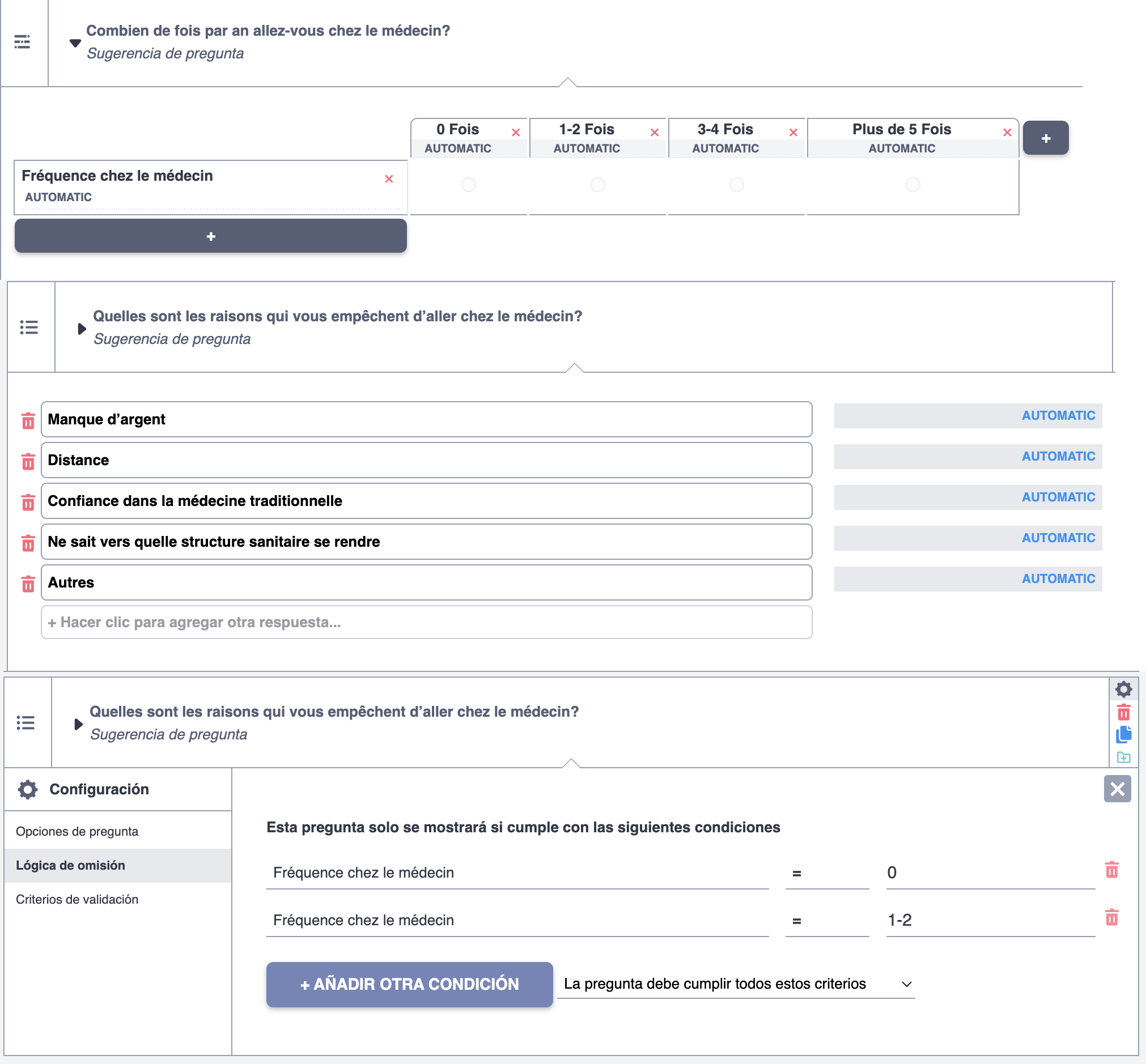The image size is (1146, 1064).
Task: Select the '3-4 Fois' radio button
Action: click(x=737, y=185)
